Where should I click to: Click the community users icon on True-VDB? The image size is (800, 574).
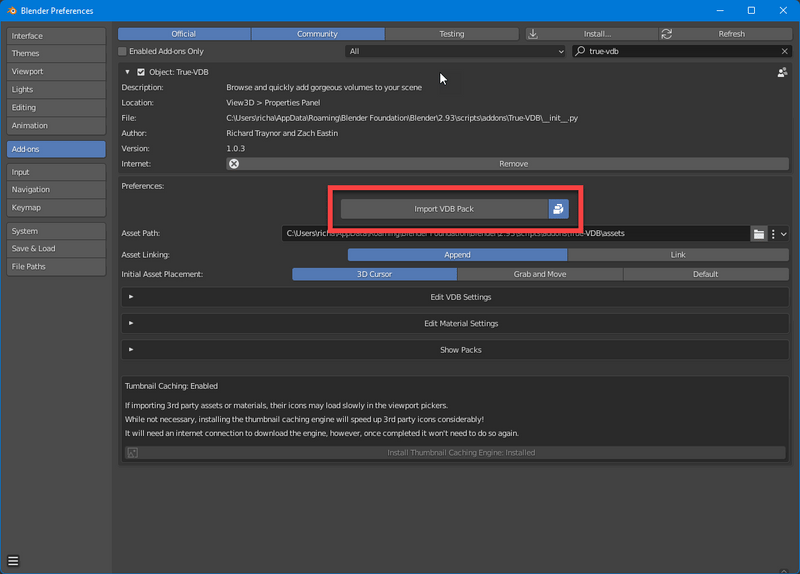click(782, 72)
